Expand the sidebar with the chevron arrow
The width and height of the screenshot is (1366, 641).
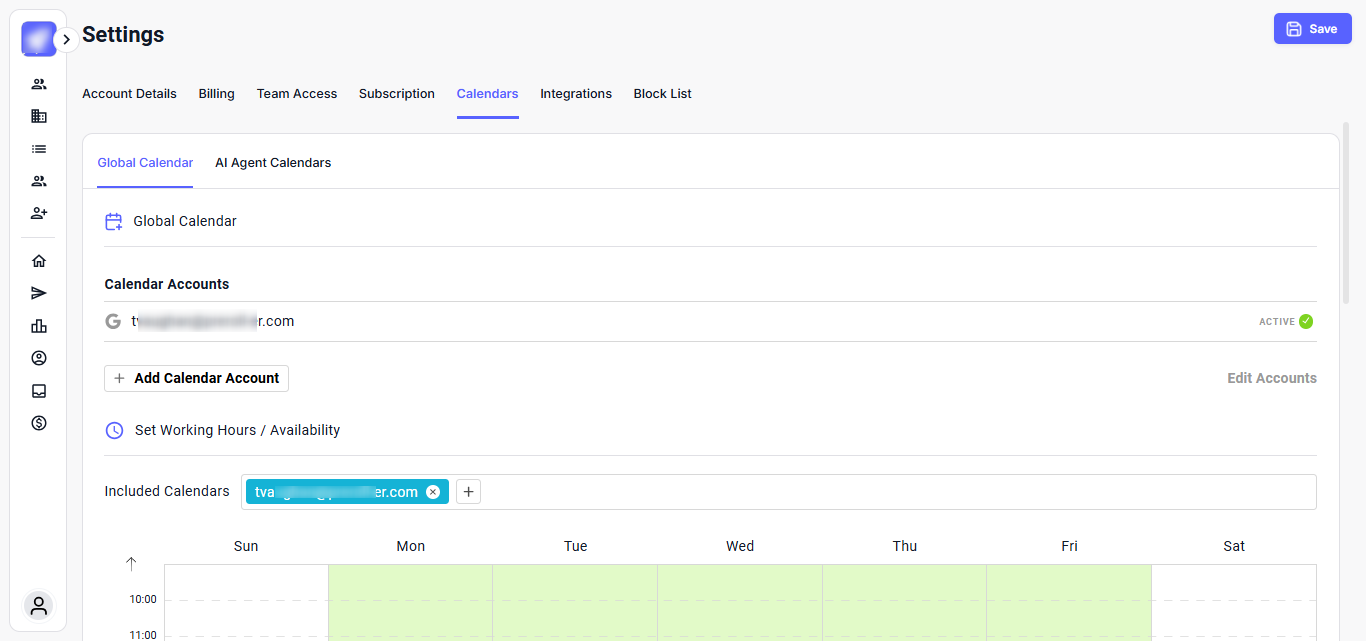click(x=66, y=40)
